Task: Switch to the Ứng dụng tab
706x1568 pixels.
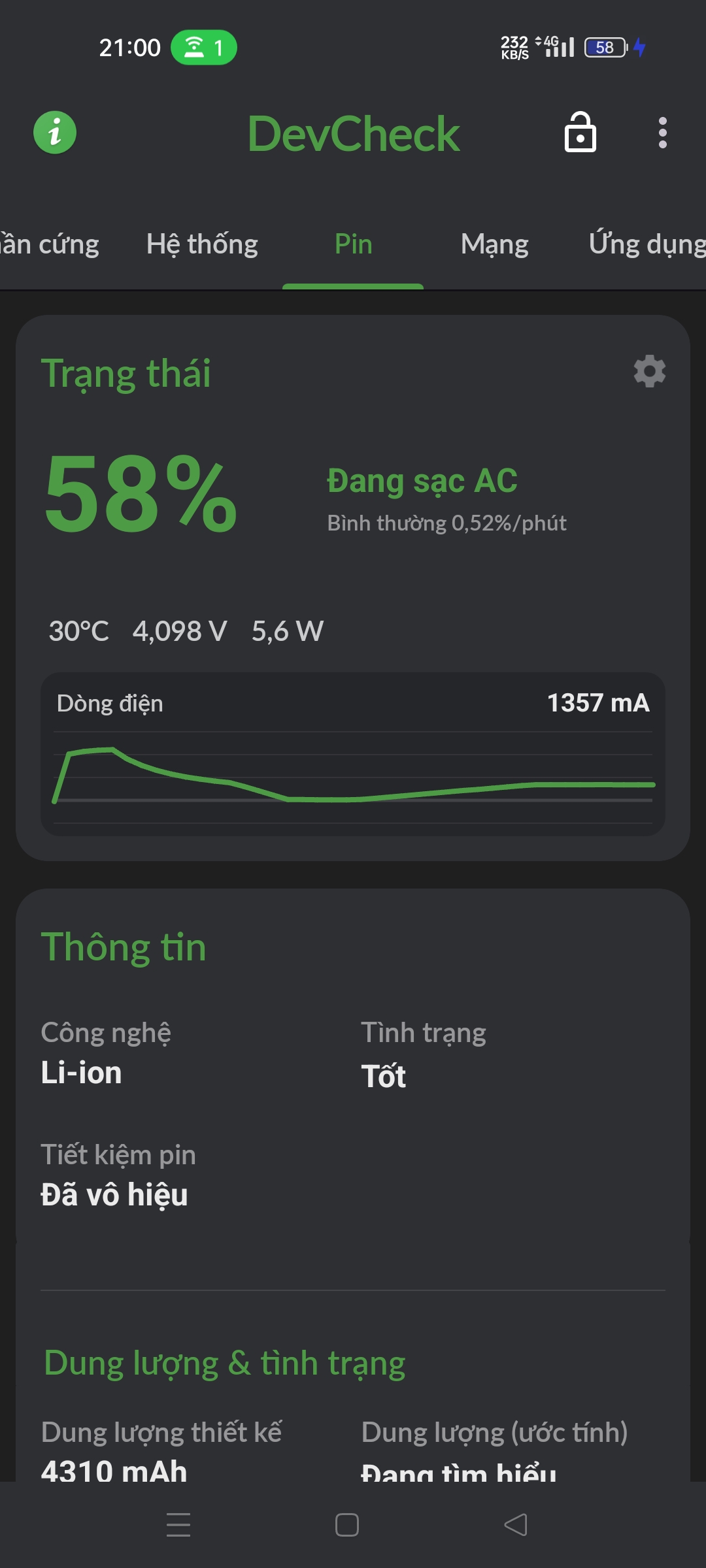Action: (647, 244)
